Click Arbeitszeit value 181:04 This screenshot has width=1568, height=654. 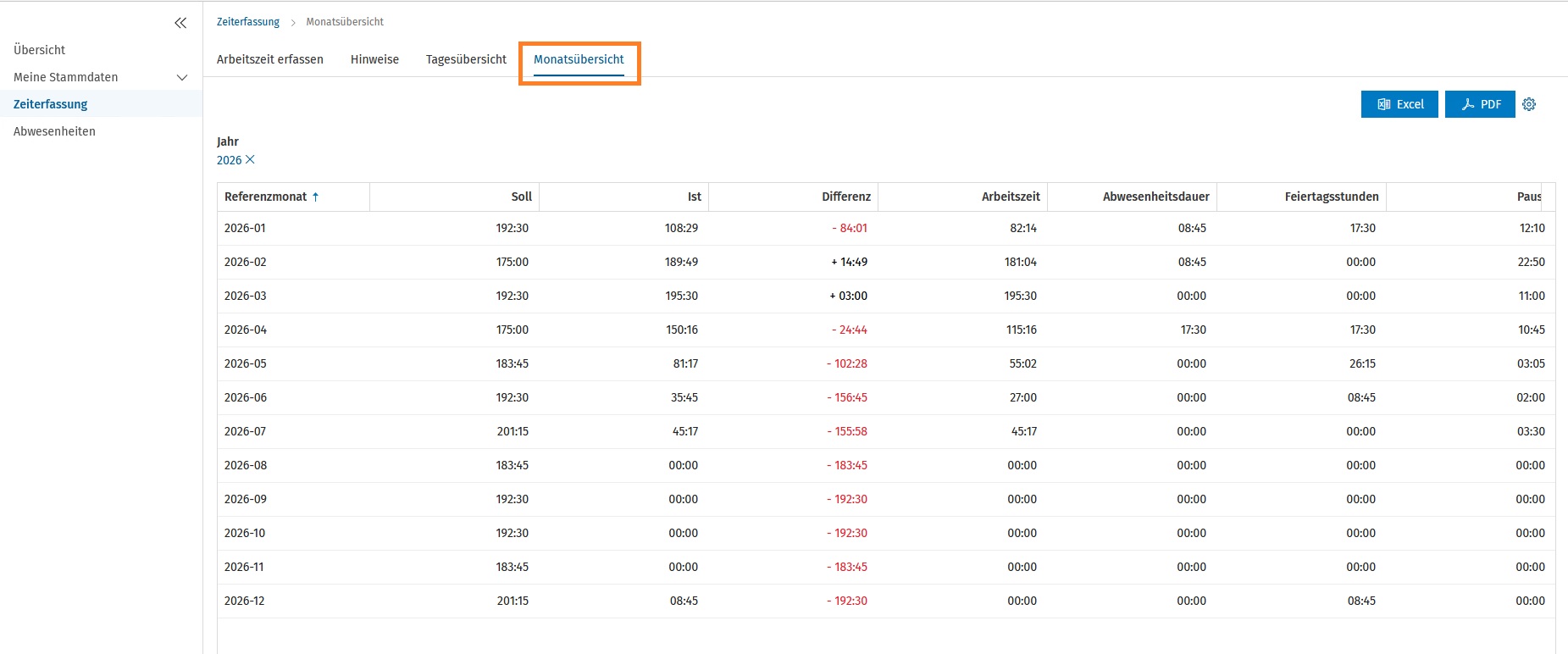1021,262
